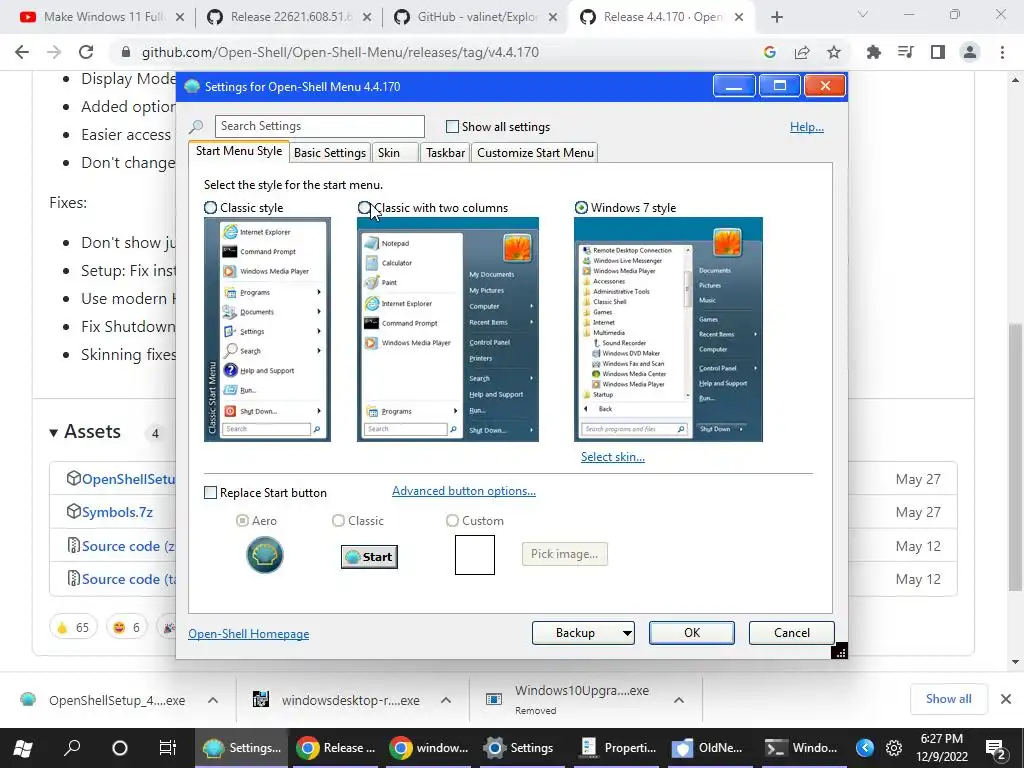Image resolution: width=1024 pixels, height=768 pixels.
Task: Switch to Basic Settings tab
Action: click(330, 153)
